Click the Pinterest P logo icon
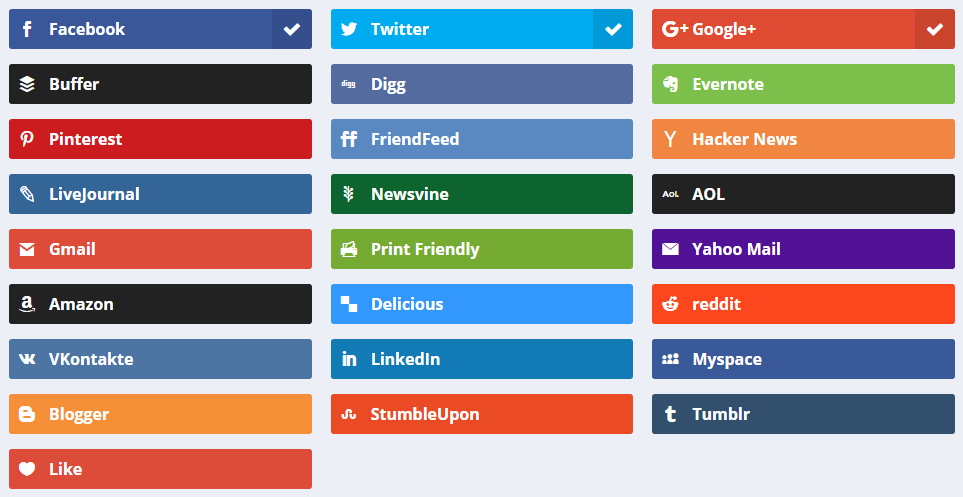 coord(27,139)
